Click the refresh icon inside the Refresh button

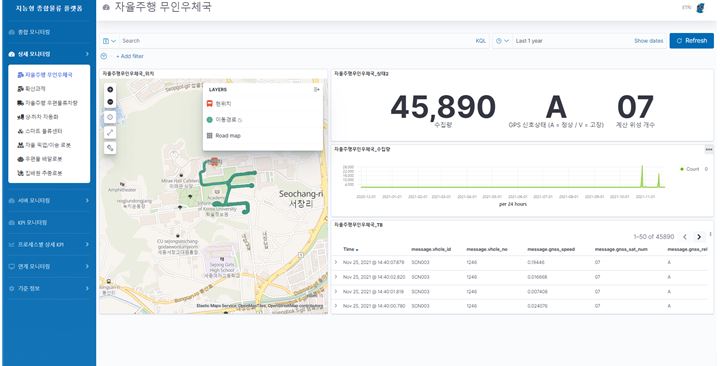pyautogui.click(x=680, y=40)
